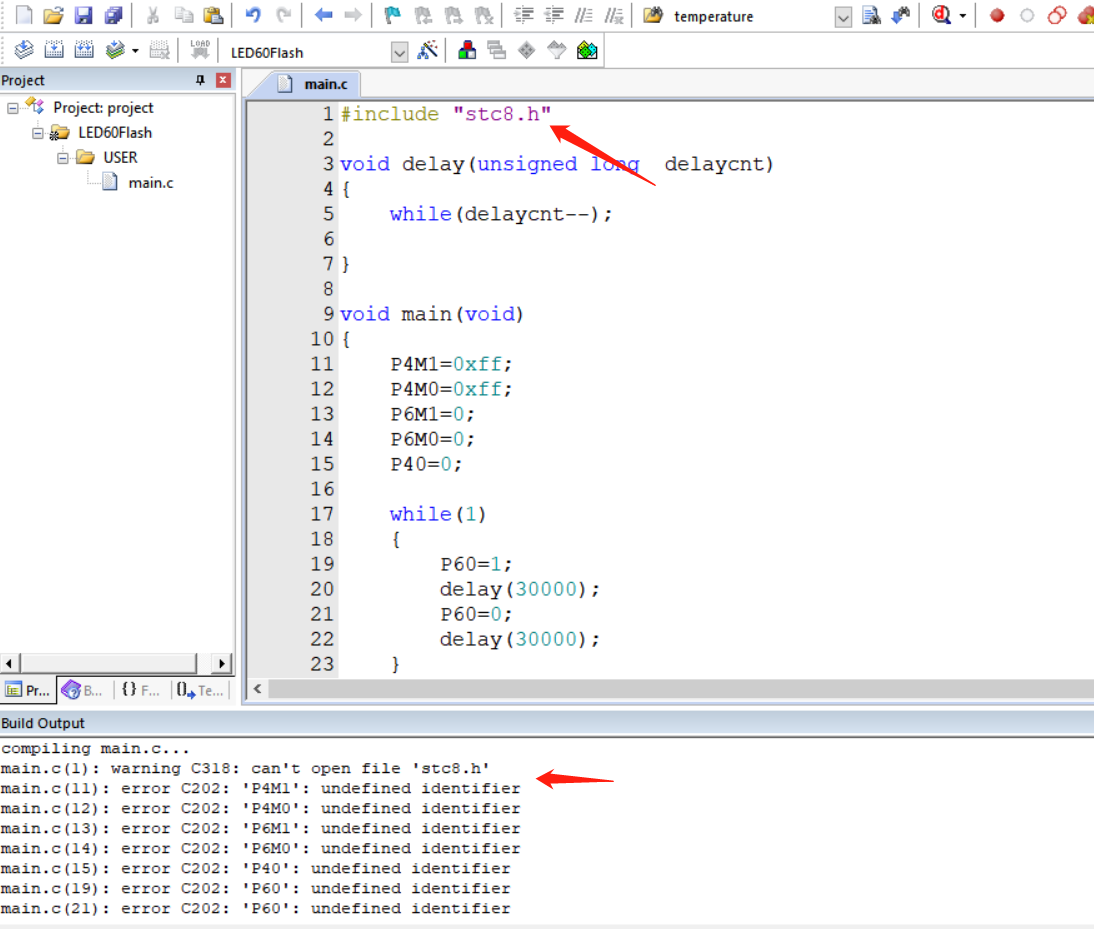Image resolution: width=1094 pixels, height=929 pixels.
Task: Open the find text 'temperature' dropdown
Action: (x=843, y=17)
